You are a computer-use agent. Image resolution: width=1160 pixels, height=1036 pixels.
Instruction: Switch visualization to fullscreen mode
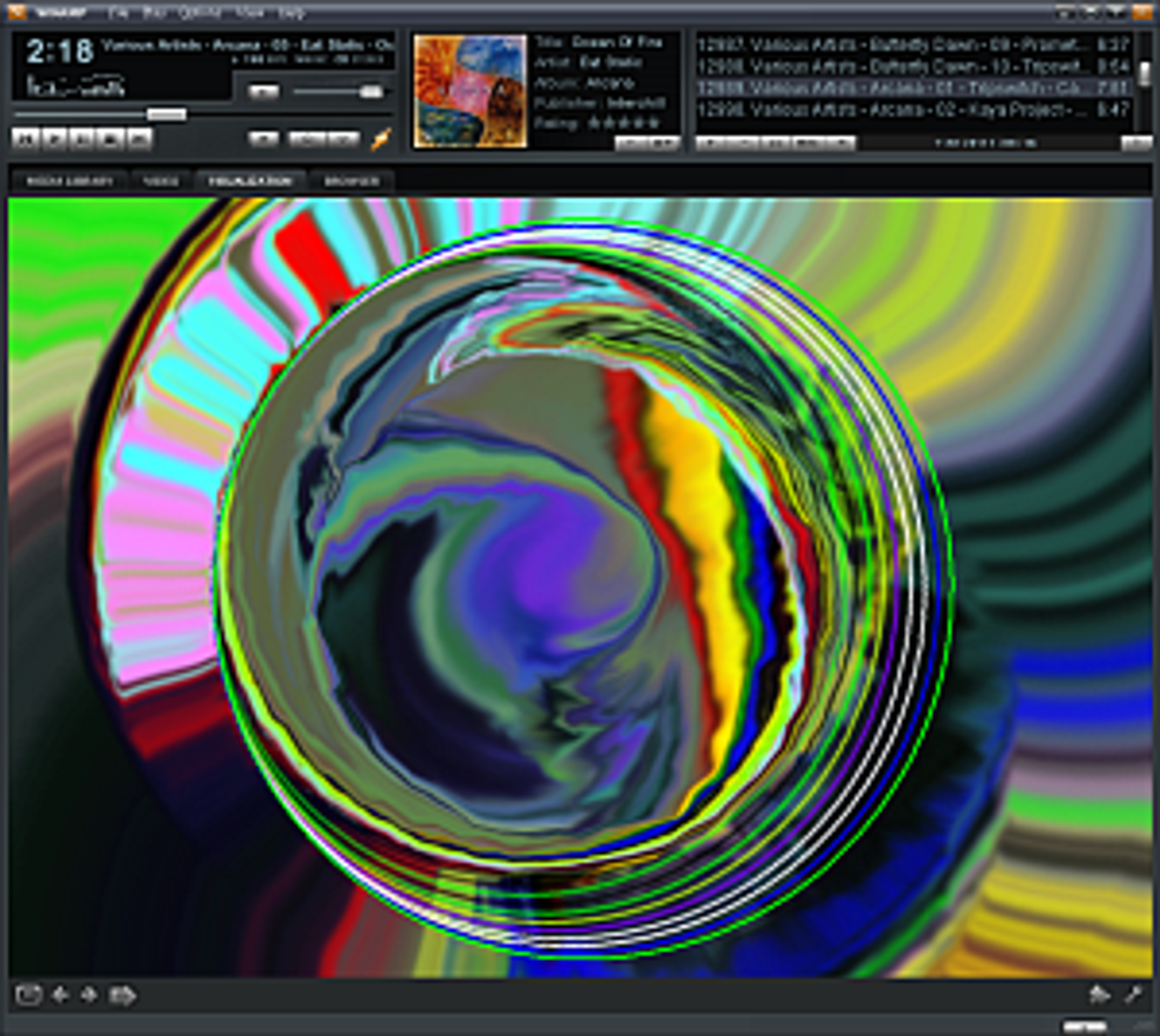[28, 995]
